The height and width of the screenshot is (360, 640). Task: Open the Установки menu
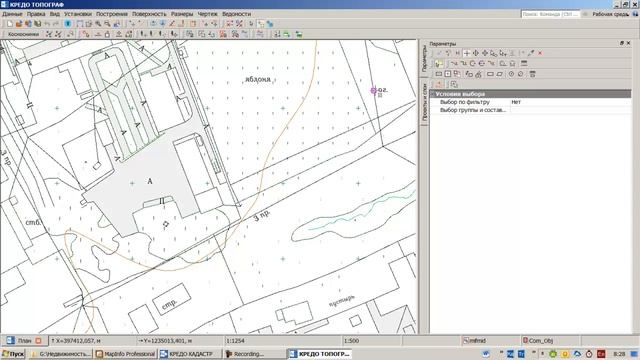tap(78, 14)
